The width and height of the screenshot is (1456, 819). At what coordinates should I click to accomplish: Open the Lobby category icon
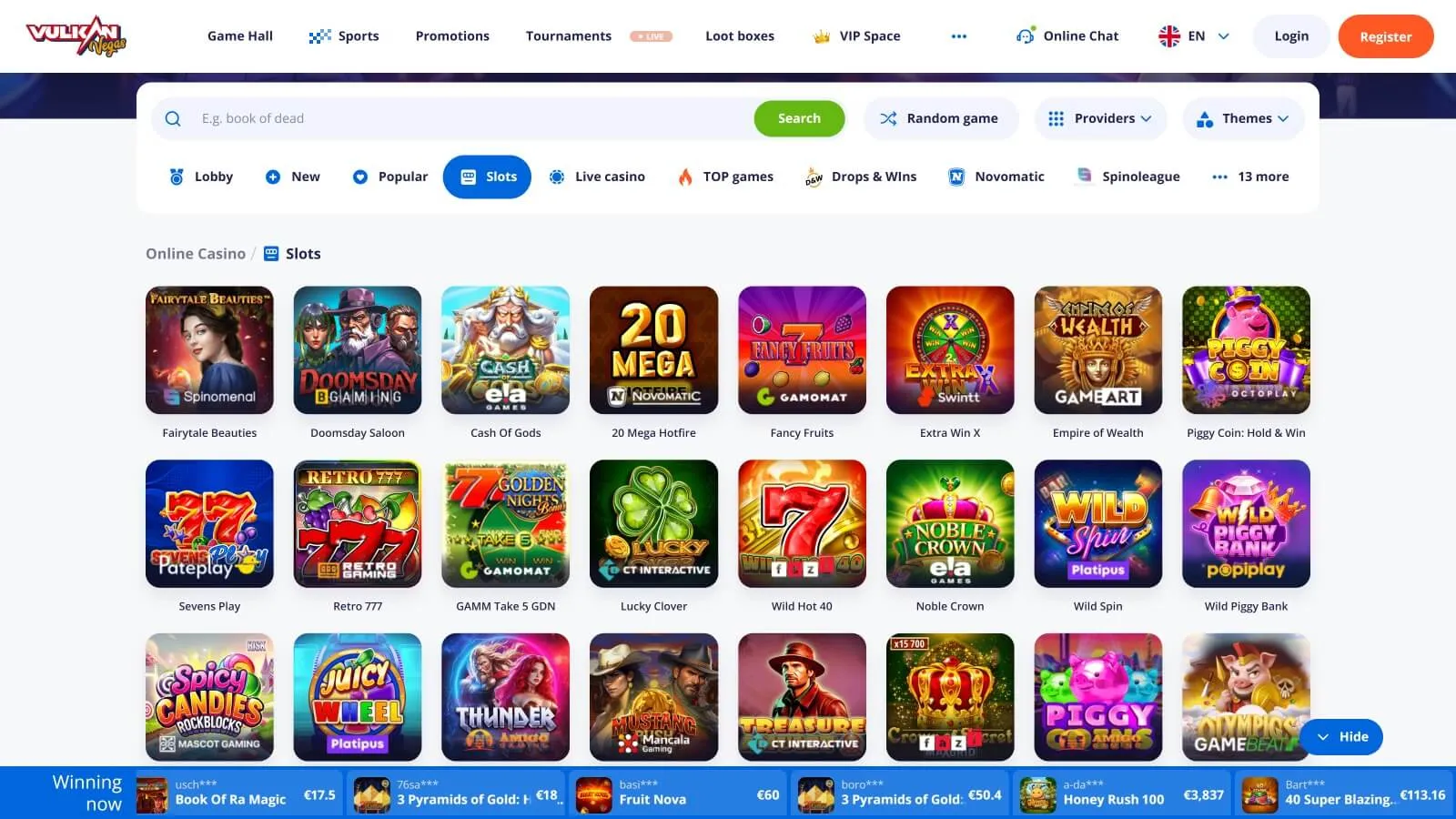pos(177,177)
